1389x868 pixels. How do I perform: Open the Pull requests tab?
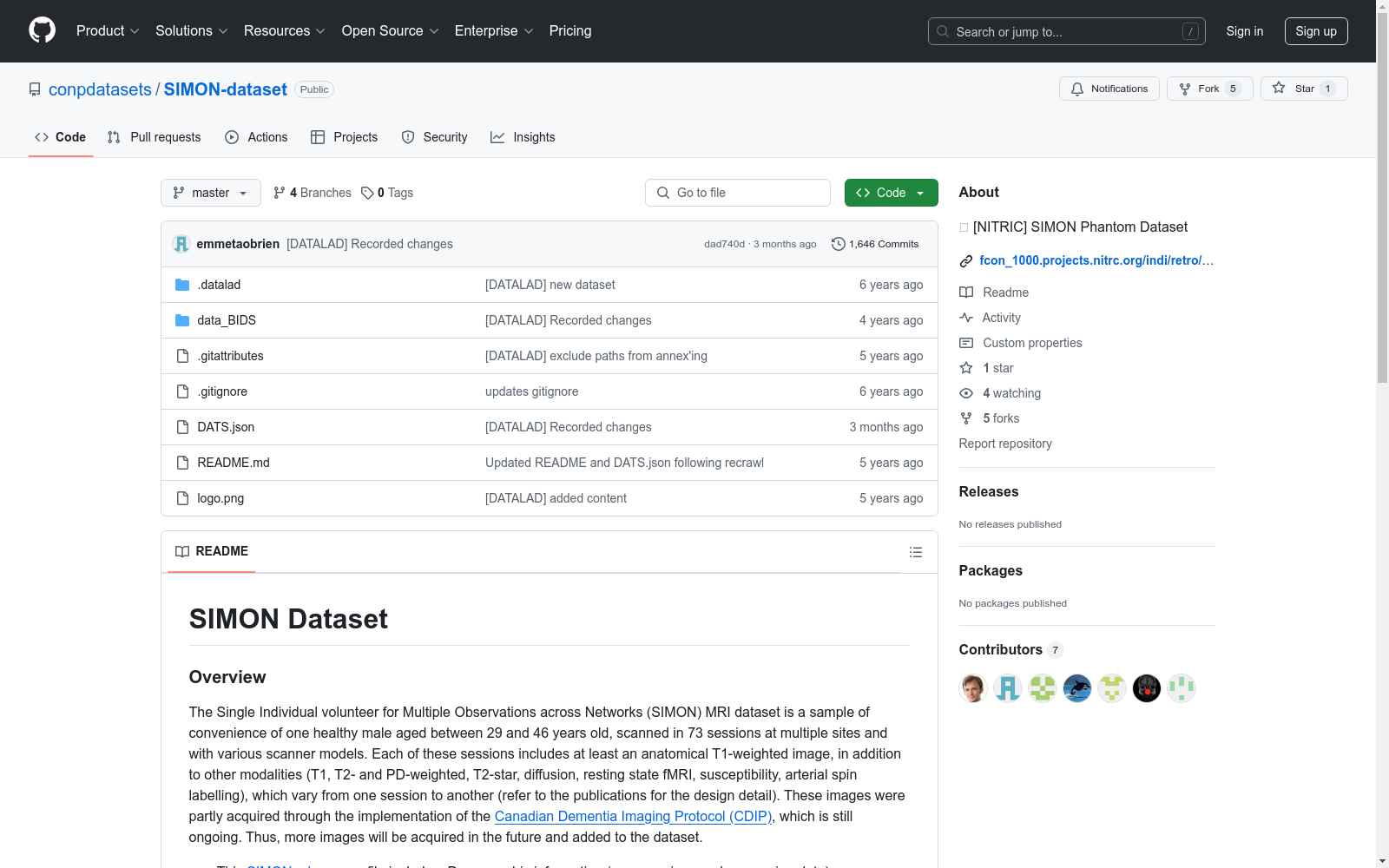point(155,137)
